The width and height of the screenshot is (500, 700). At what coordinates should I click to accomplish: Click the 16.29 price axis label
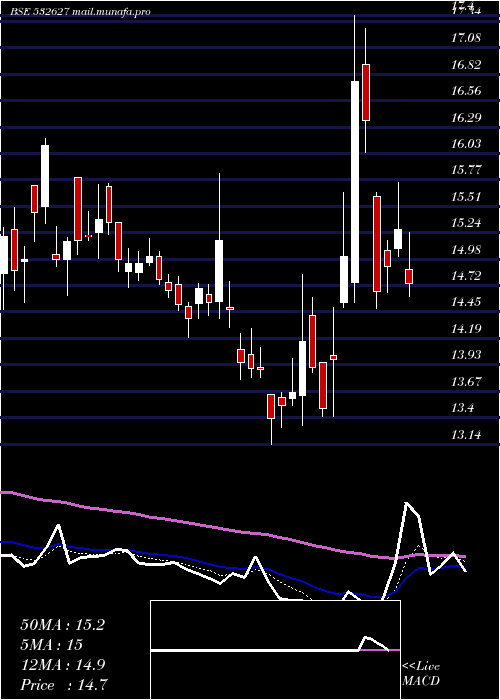coord(466,118)
